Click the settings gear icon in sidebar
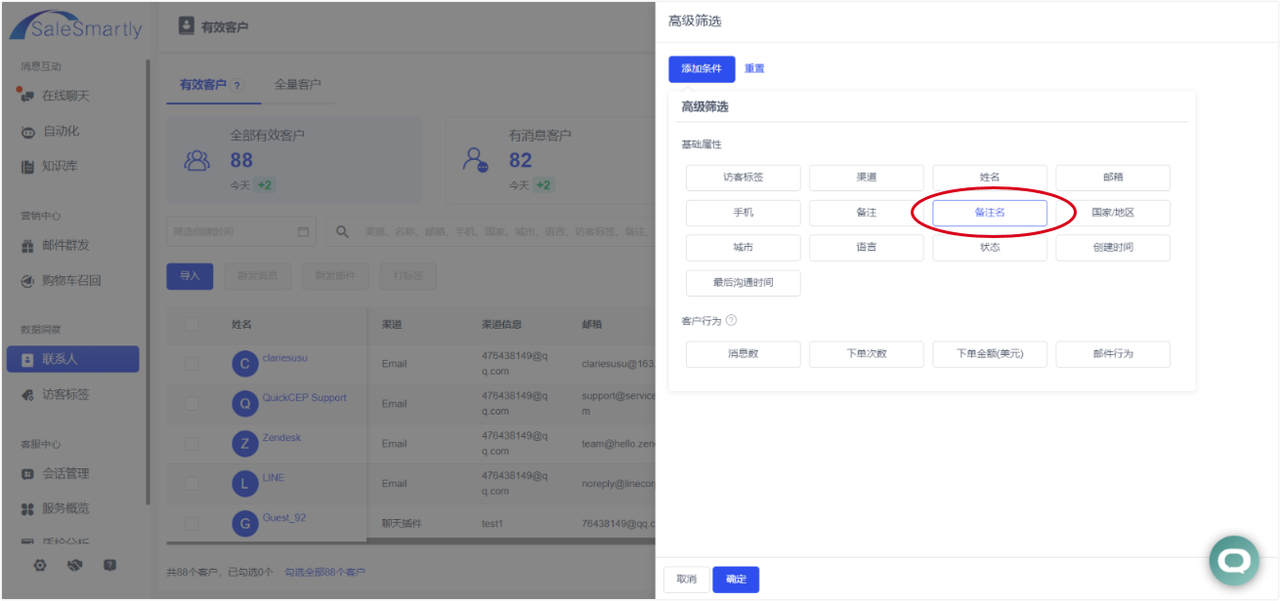 40,565
